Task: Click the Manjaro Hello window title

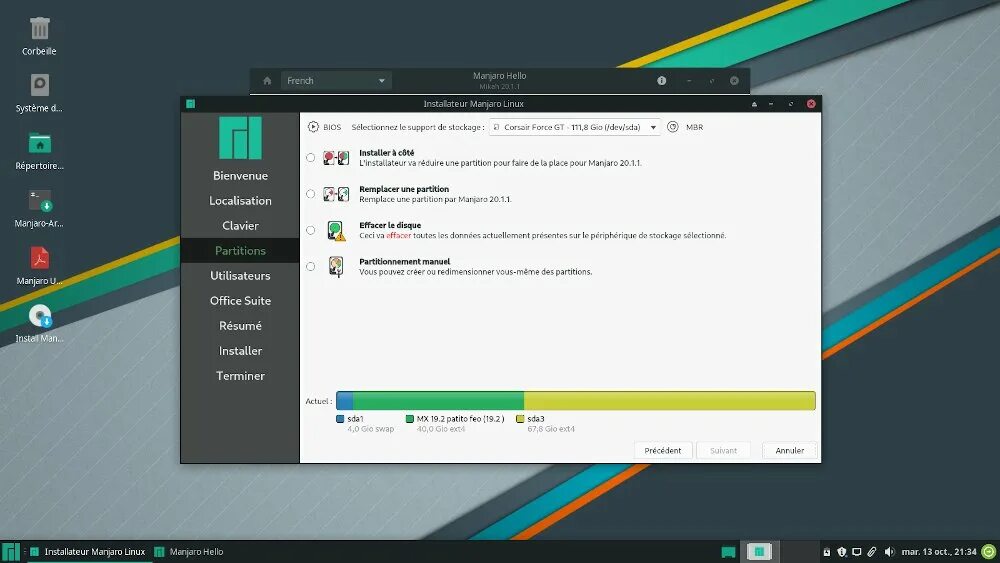Action: [499, 76]
